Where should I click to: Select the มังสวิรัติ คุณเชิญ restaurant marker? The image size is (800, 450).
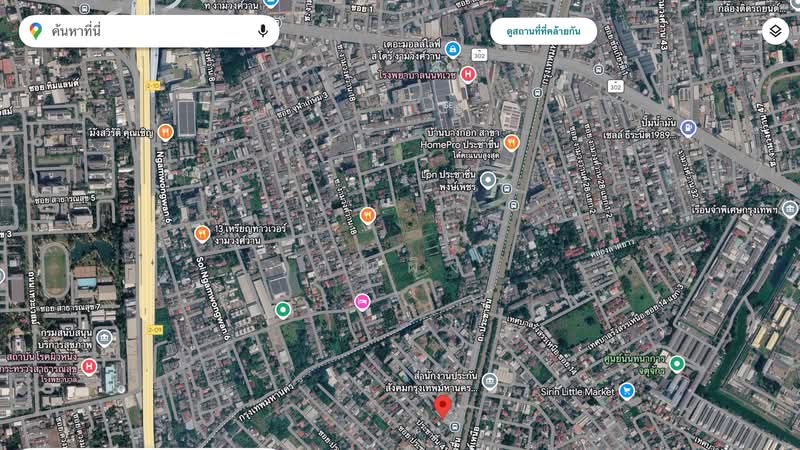click(166, 131)
